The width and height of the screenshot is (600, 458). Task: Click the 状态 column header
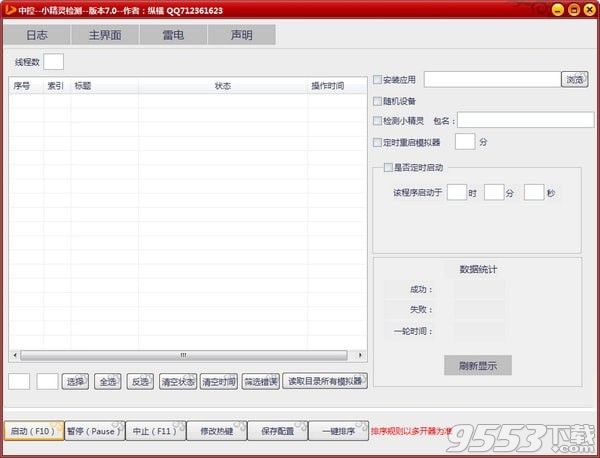pyautogui.click(x=223, y=86)
